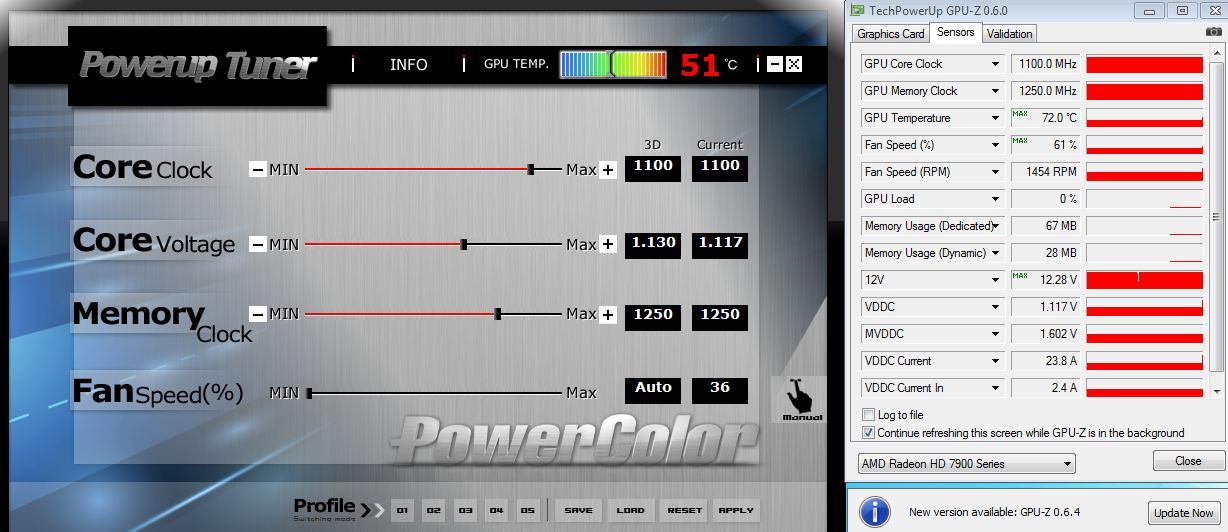
Task: Open the GPU Load sensor dropdown
Action: (995, 199)
